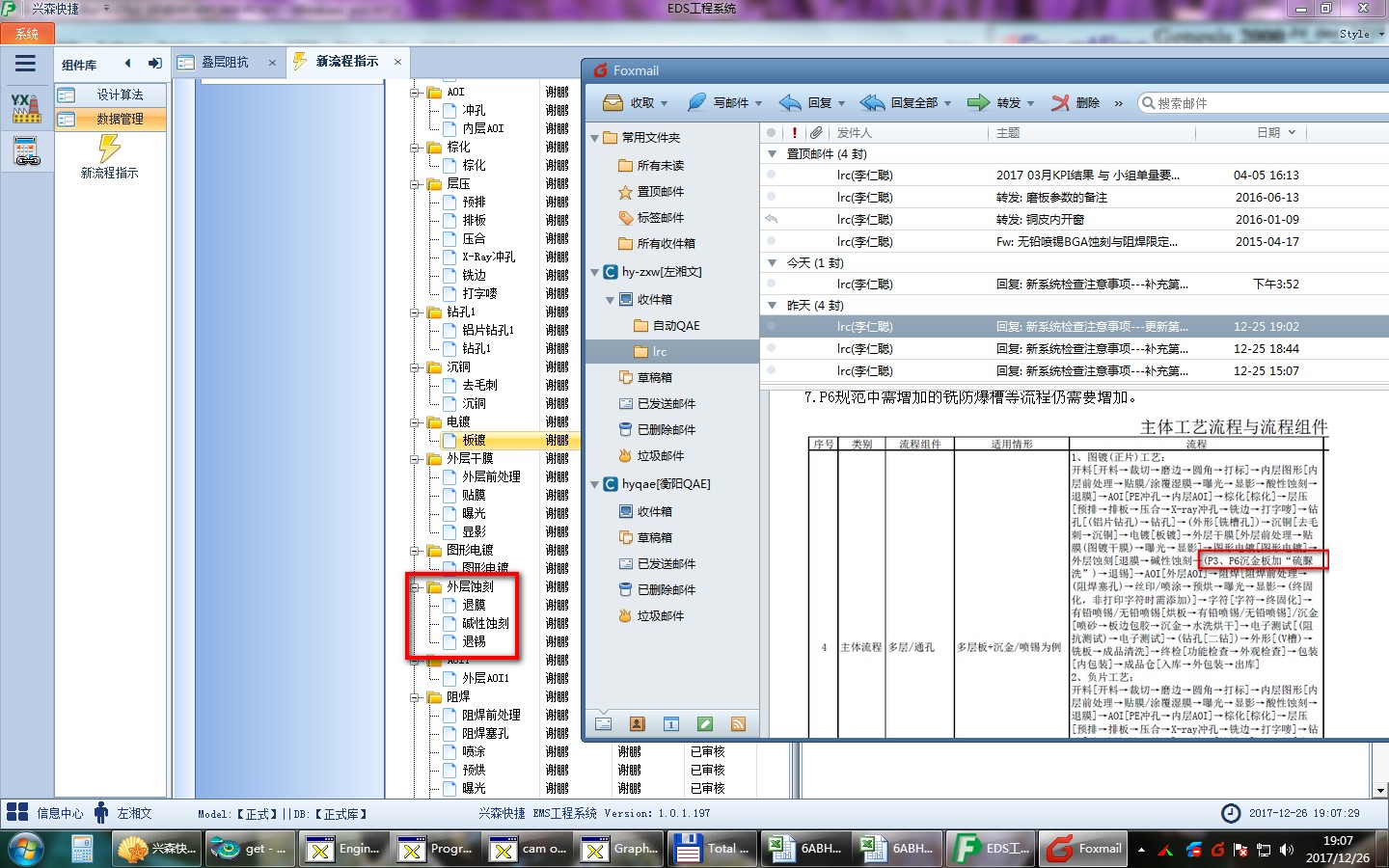Open 设计算法 in 组件库 panel
1389x868 pixels.
110,95
